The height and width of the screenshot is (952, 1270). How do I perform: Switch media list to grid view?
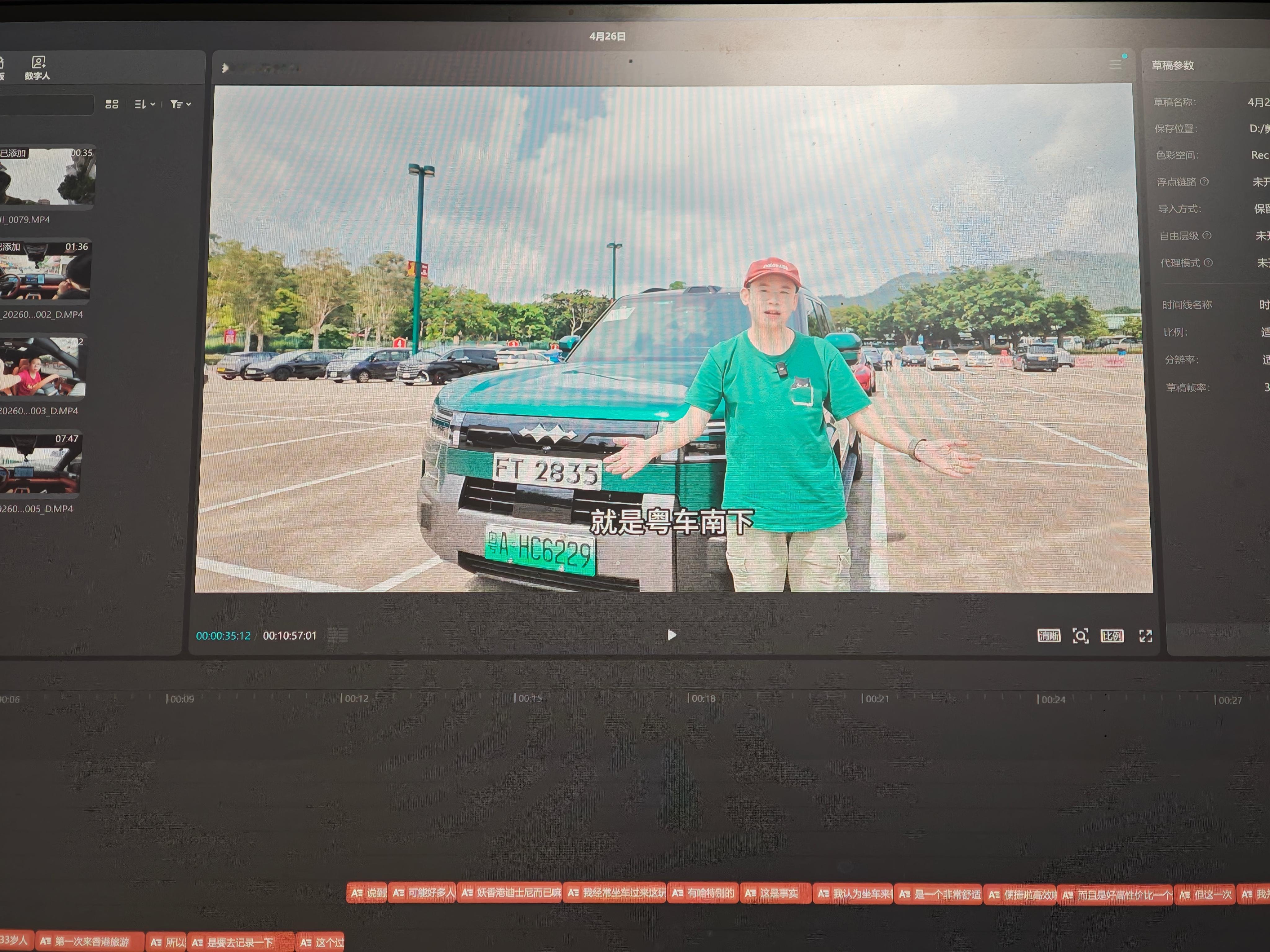112,104
